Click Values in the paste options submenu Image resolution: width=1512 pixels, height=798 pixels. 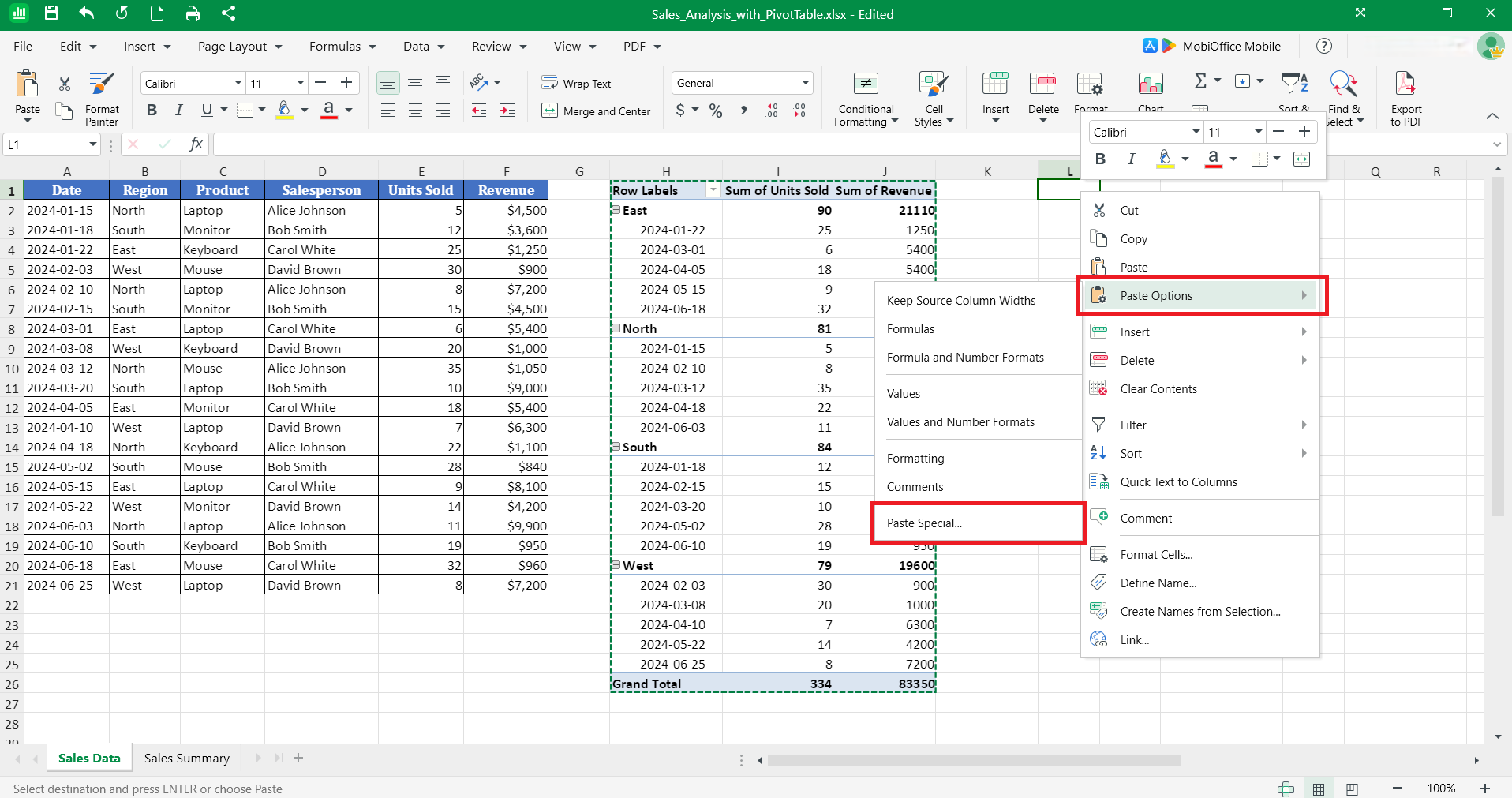pyautogui.click(x=904, y=393)
